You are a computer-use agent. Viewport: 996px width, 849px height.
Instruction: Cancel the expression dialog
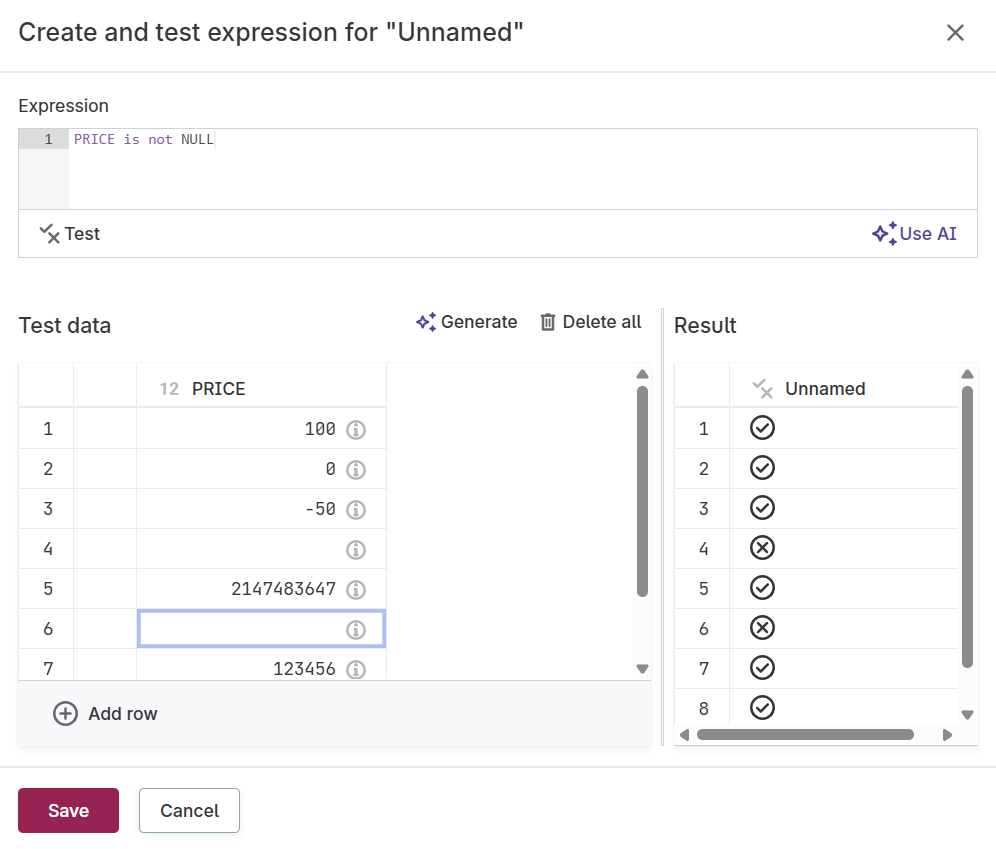click(189, 810)
